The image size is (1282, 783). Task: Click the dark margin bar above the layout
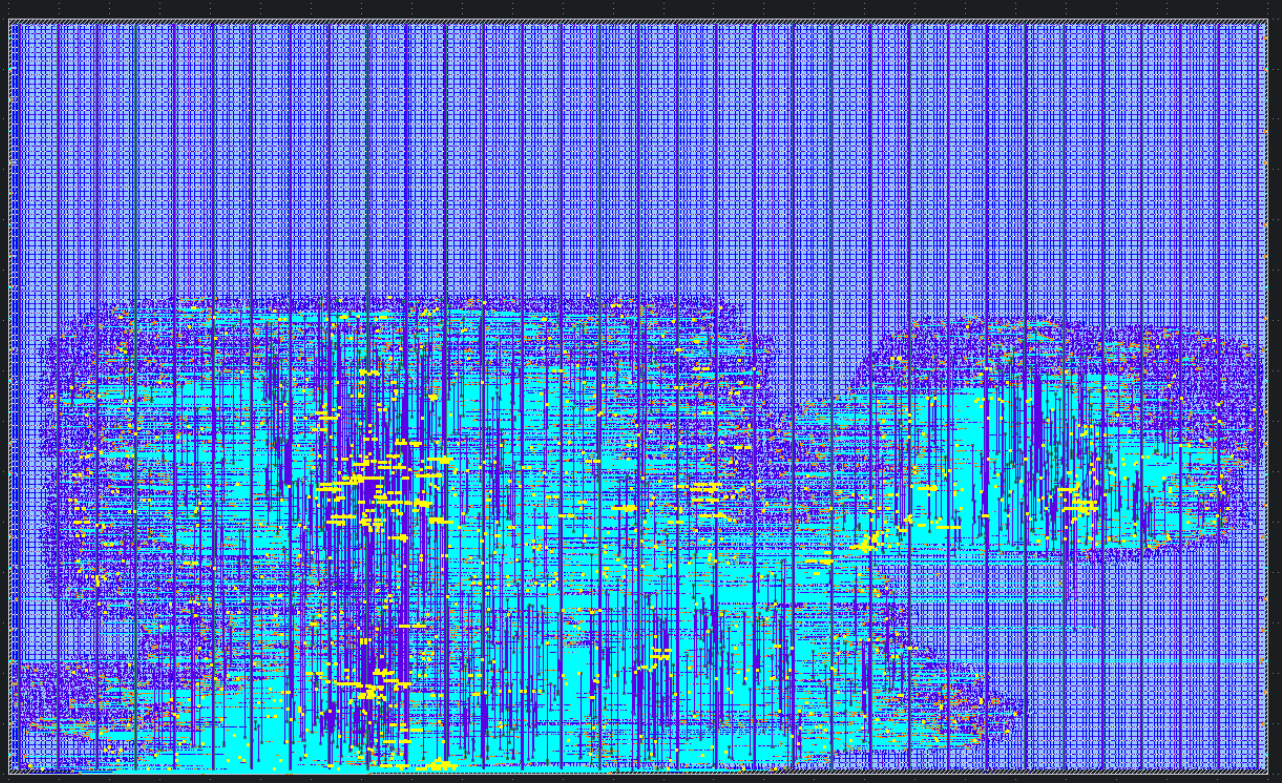point(640,9)
